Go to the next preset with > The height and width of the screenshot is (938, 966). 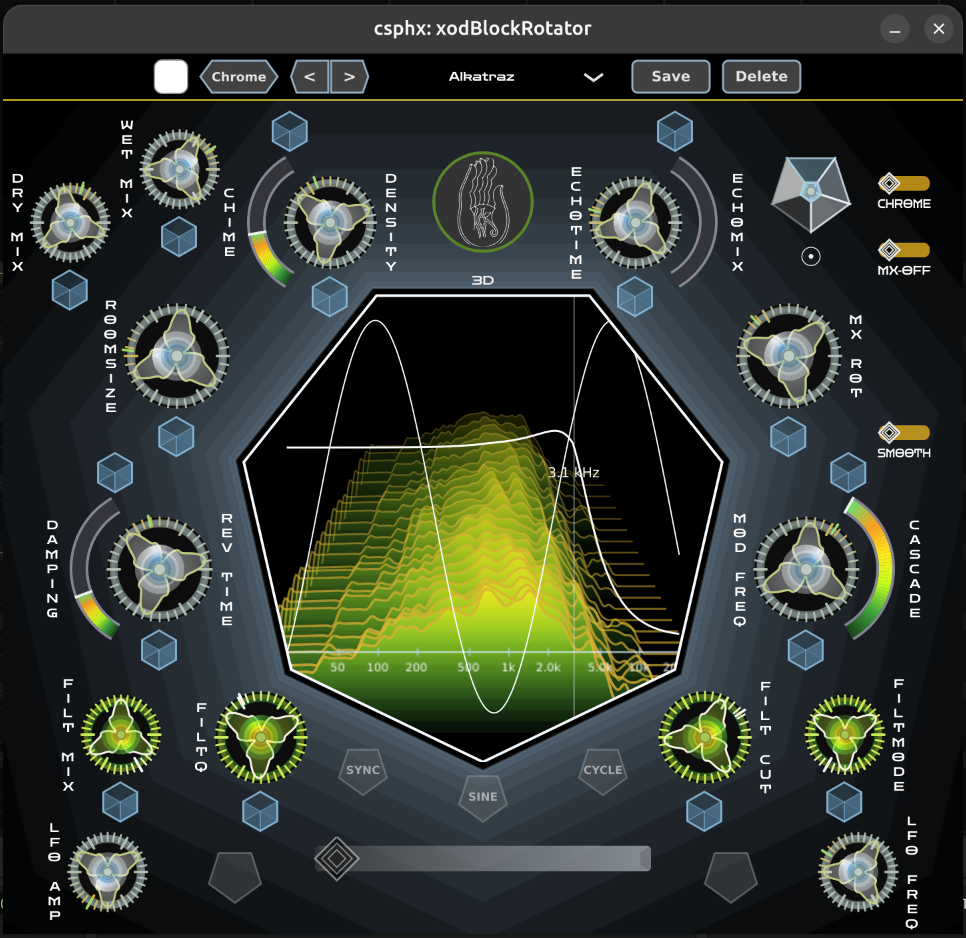[349, 77]
